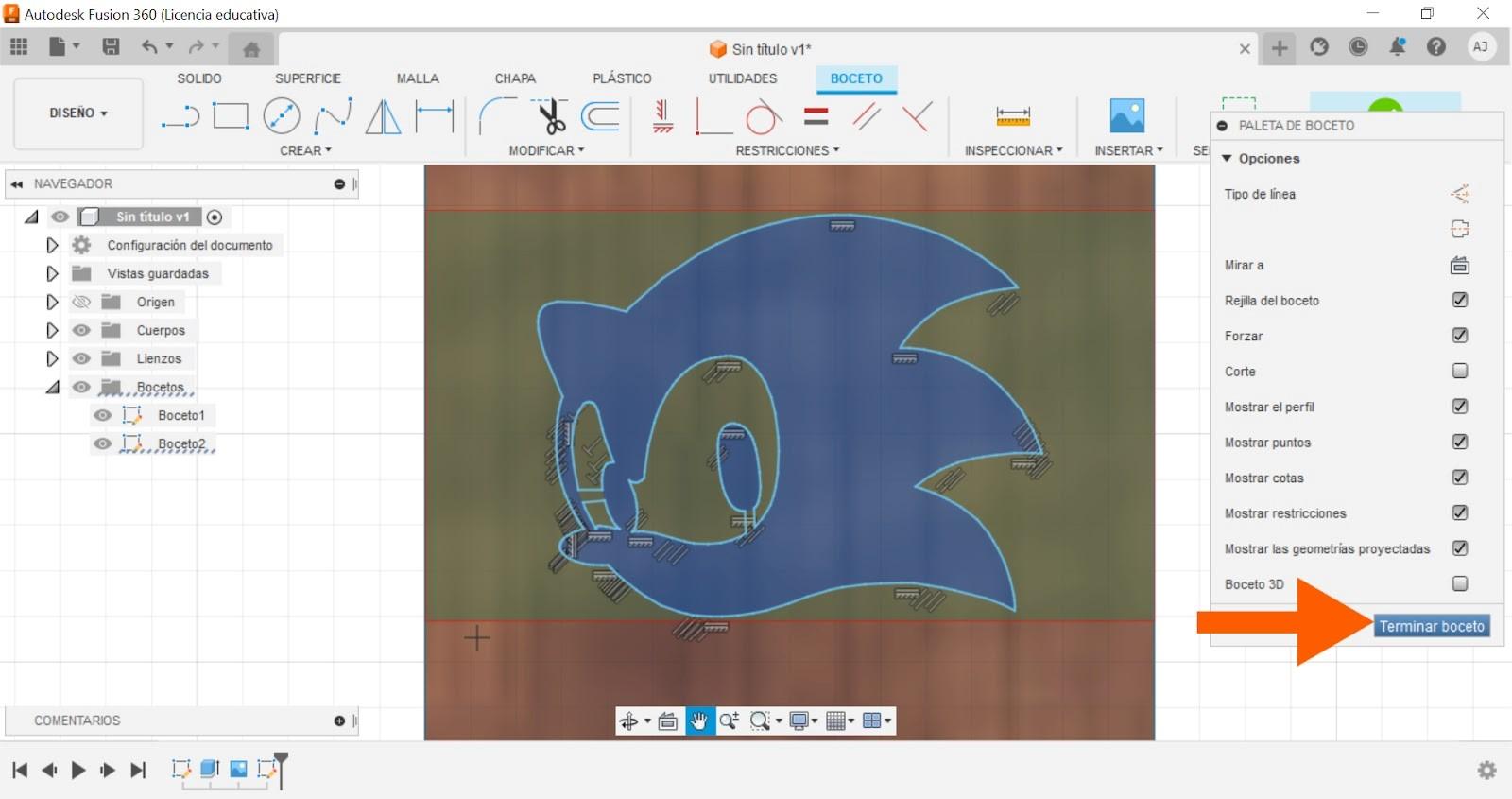Click the Insert image icon
1512x799 pixels.
[1127, 116]
